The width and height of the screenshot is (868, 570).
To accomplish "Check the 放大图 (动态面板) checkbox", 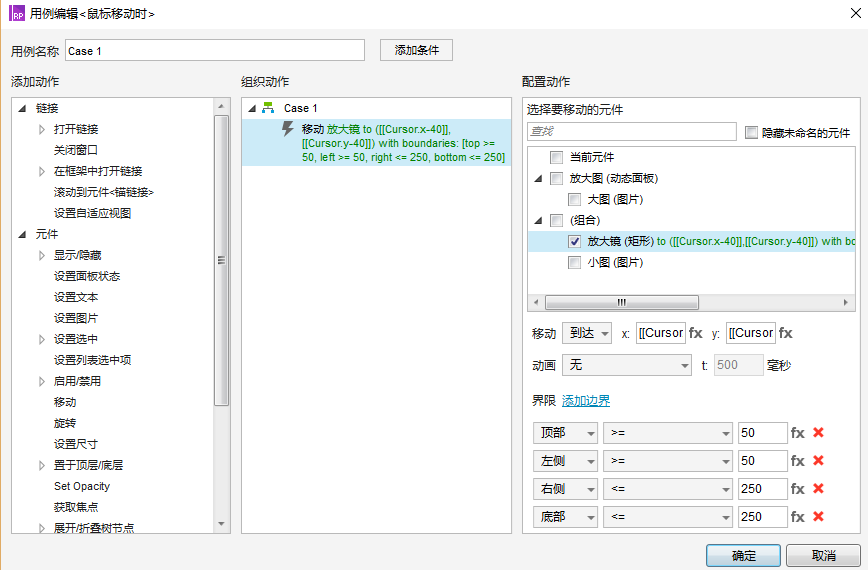I will 556,178.
